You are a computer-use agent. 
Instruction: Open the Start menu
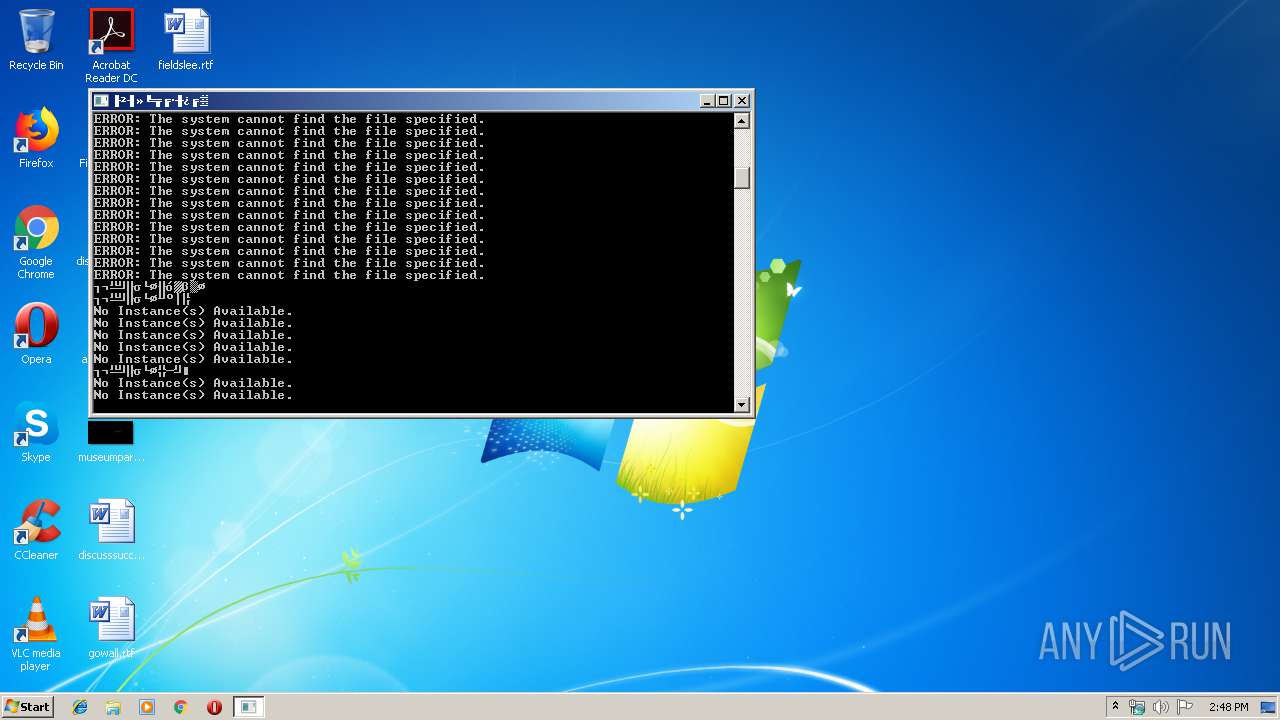point(27,706)
